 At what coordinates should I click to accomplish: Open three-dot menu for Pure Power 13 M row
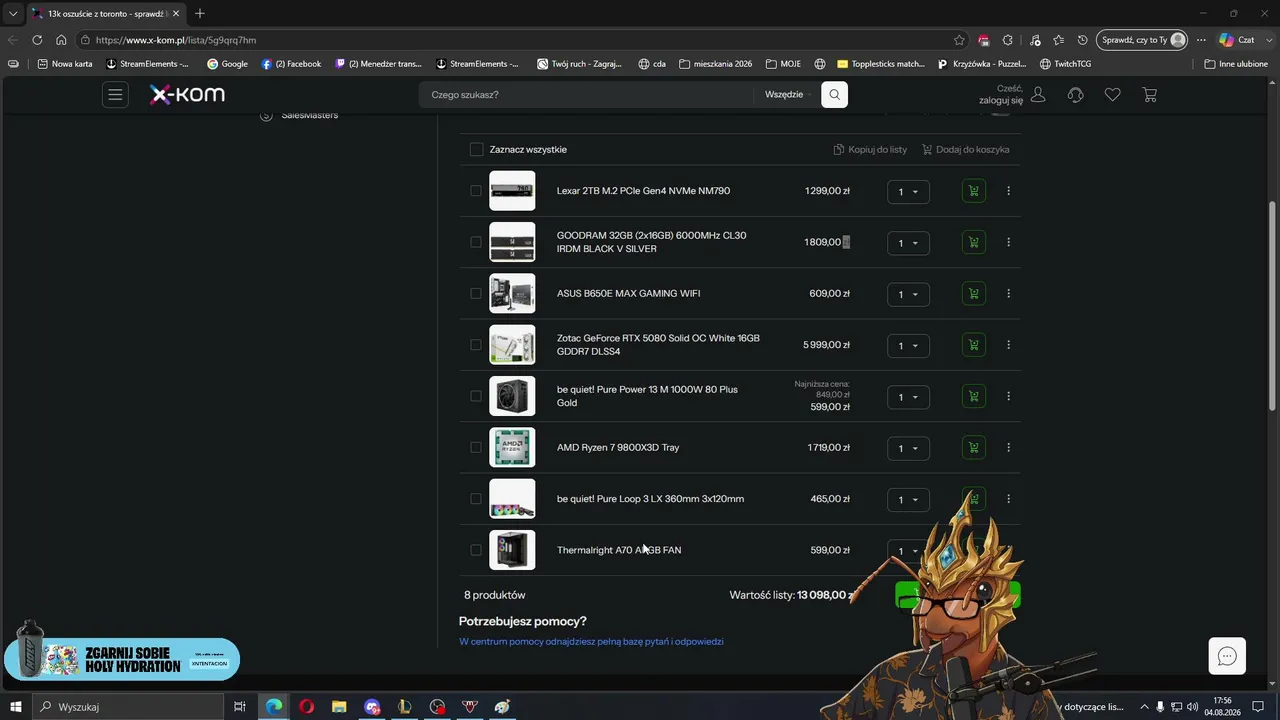1008,396
